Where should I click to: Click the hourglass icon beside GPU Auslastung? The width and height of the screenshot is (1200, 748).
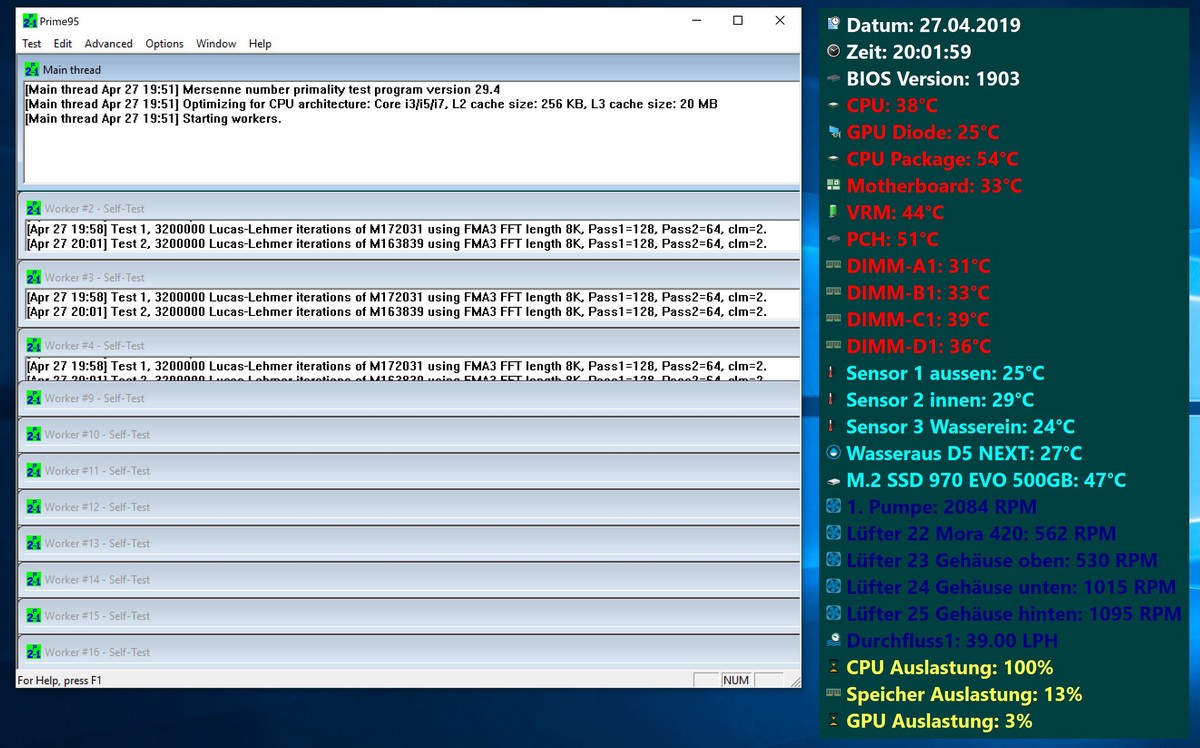(833, 721)
